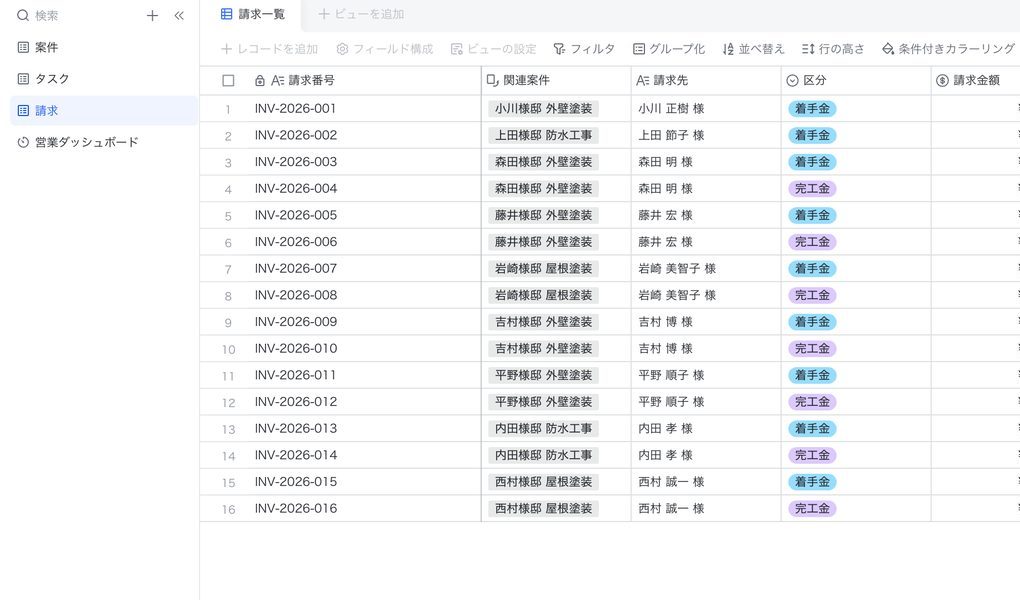Open linked record 小川様邸 外壁塗装

click(x=543, y=109)
